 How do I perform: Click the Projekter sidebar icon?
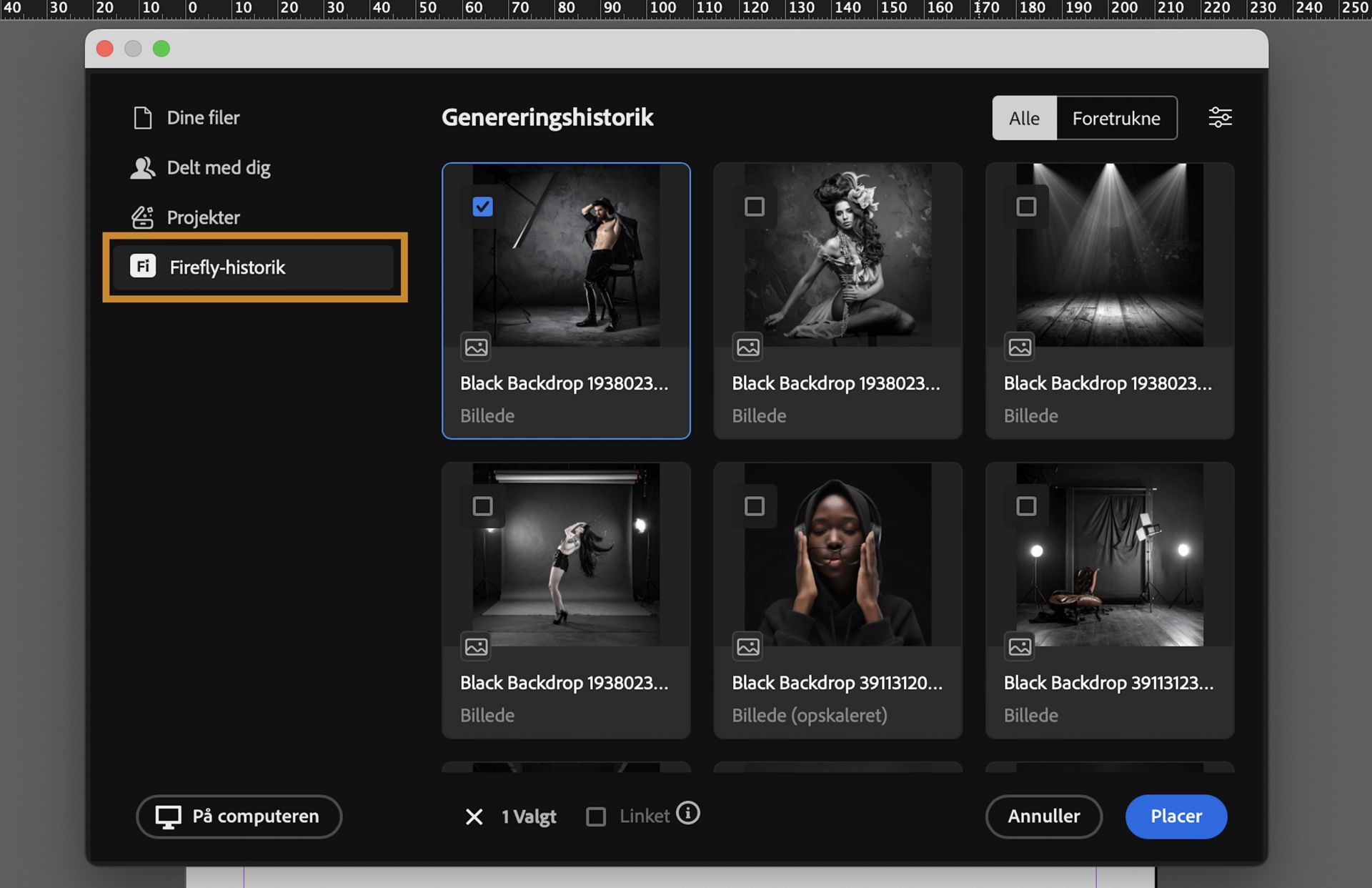click(143, 217)
